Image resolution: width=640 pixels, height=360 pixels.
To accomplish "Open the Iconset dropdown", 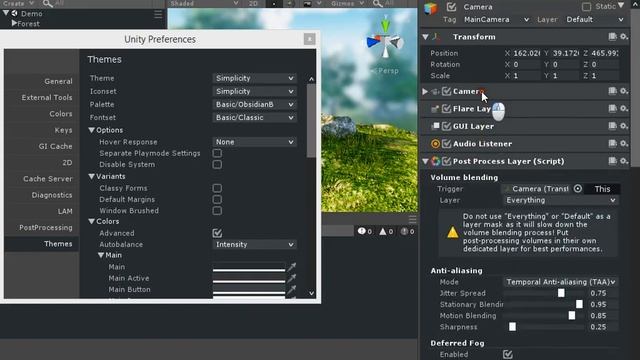I will click(254, 91).
